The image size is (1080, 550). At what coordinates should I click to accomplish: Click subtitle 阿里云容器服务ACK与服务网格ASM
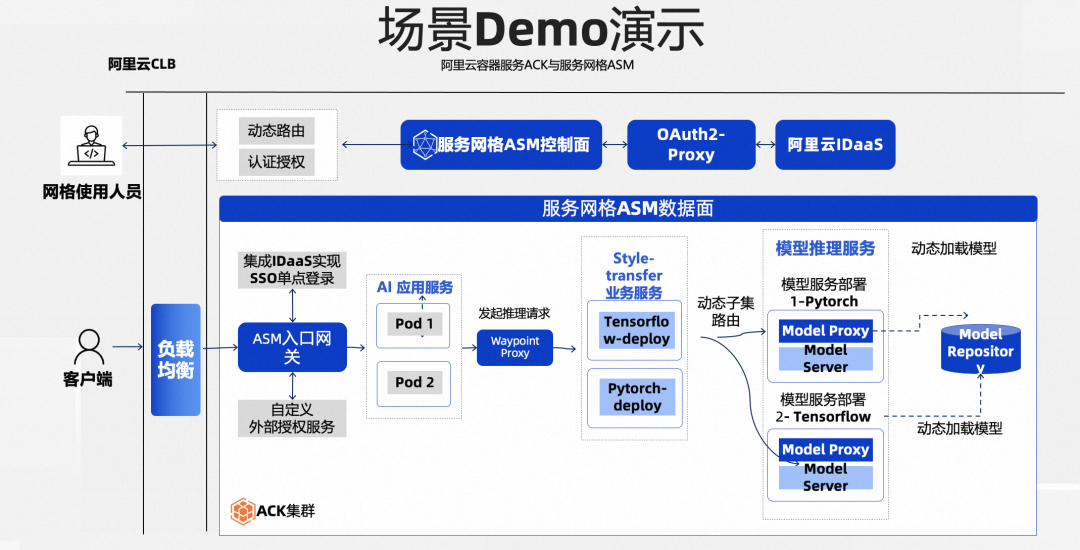[x=537, y=65]
